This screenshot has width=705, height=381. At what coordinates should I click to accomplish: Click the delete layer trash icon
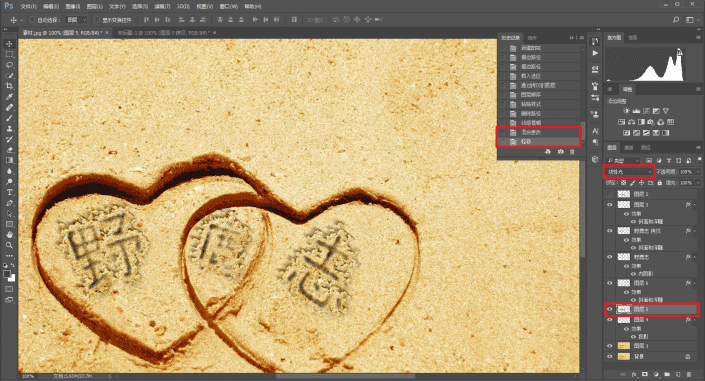point(689,374)
